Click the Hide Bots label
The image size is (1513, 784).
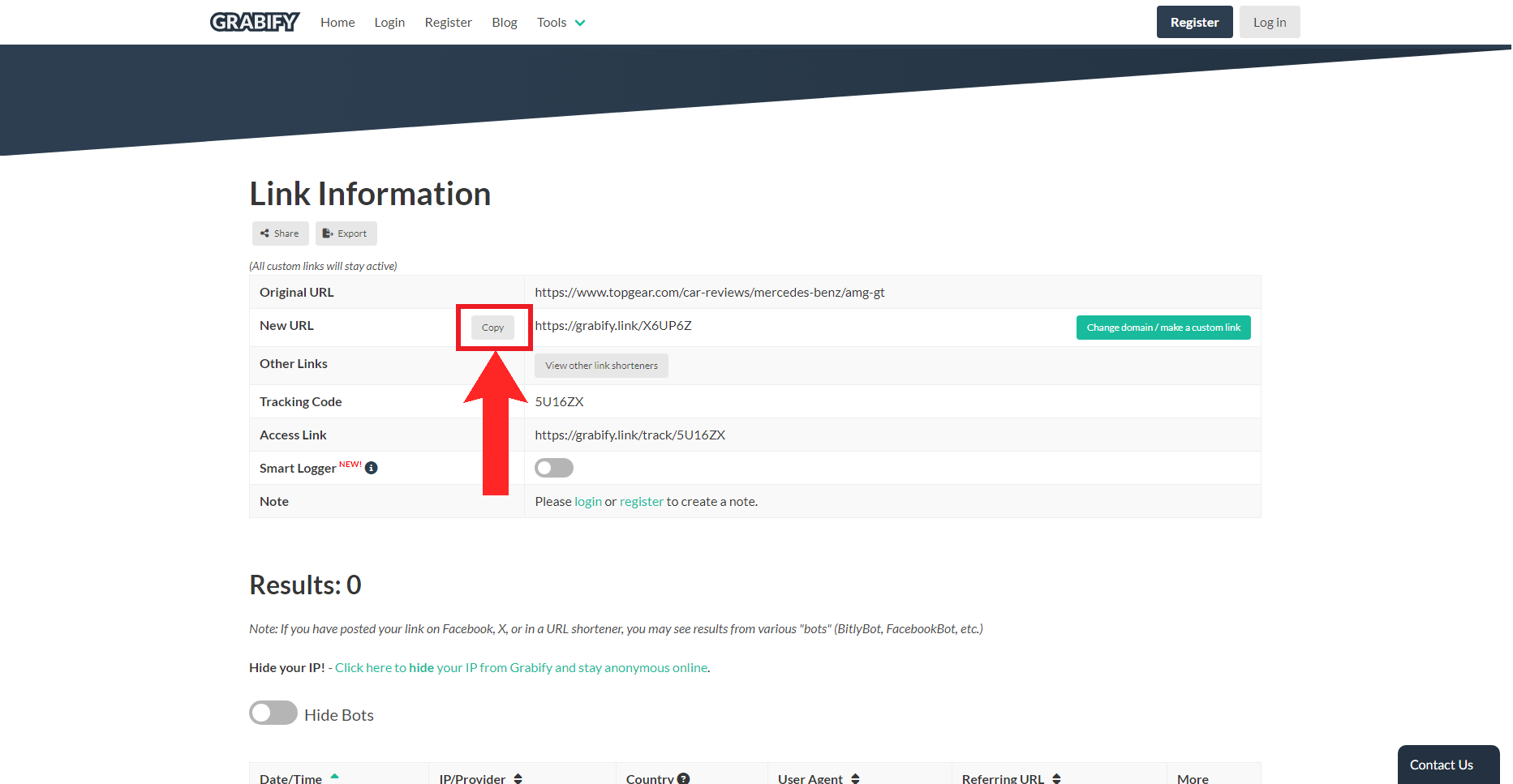tap(339, 715)
